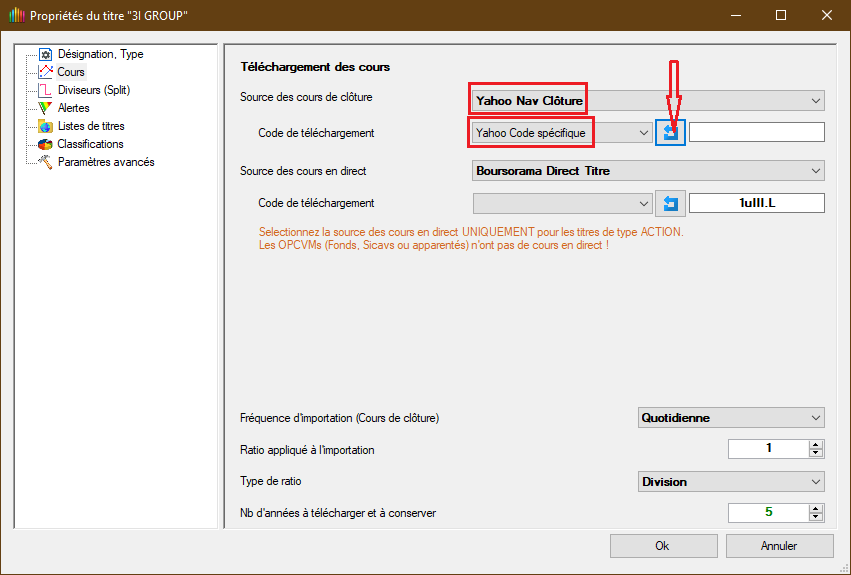Click the Classifications icon
The image size is (851, 575).
(45, 144)
